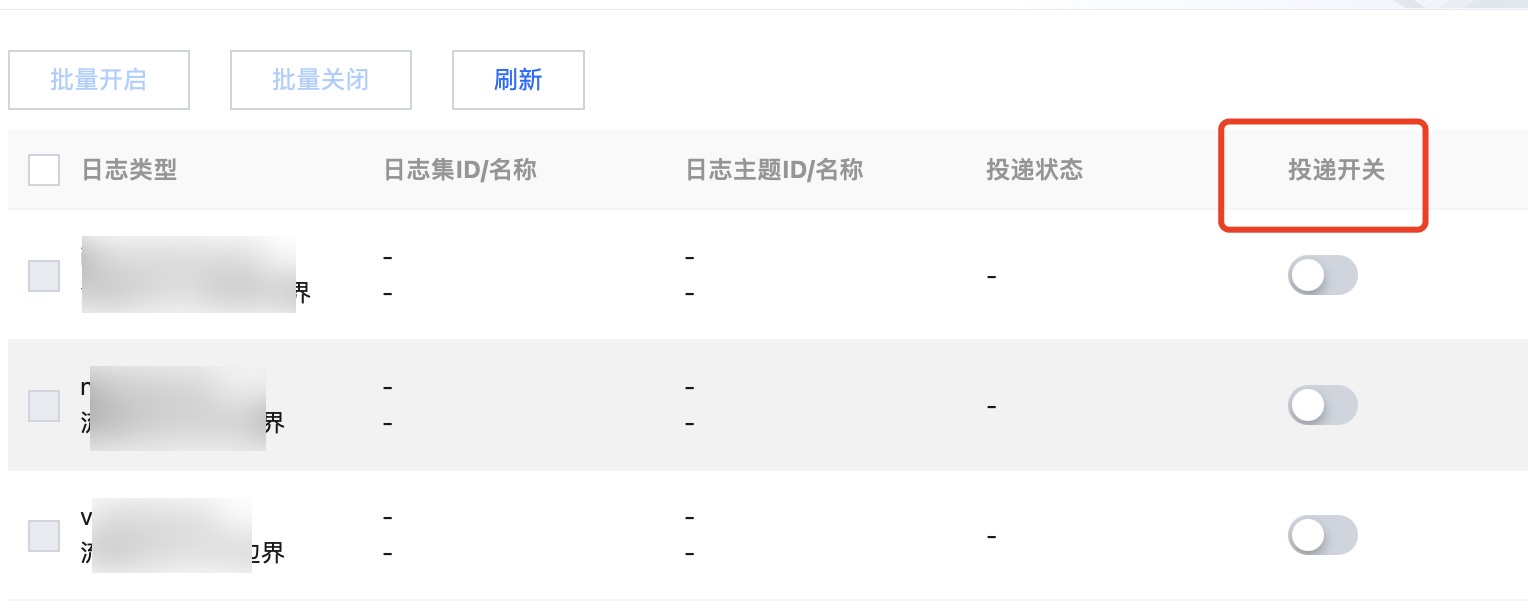Turn on the second row delivery switch
1528x613 pixels.
click(x=1322, y=405)
